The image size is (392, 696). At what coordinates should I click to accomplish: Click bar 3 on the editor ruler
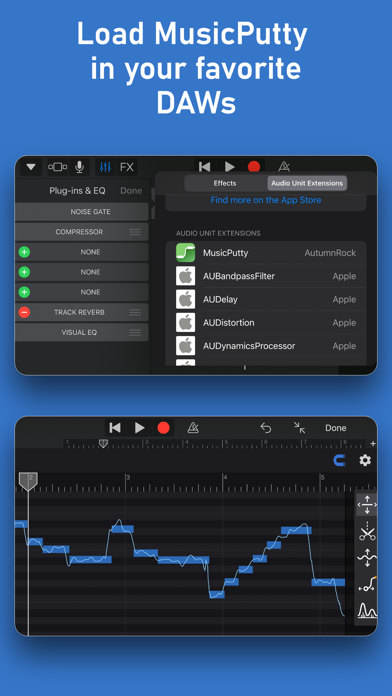tap(127, 478)
